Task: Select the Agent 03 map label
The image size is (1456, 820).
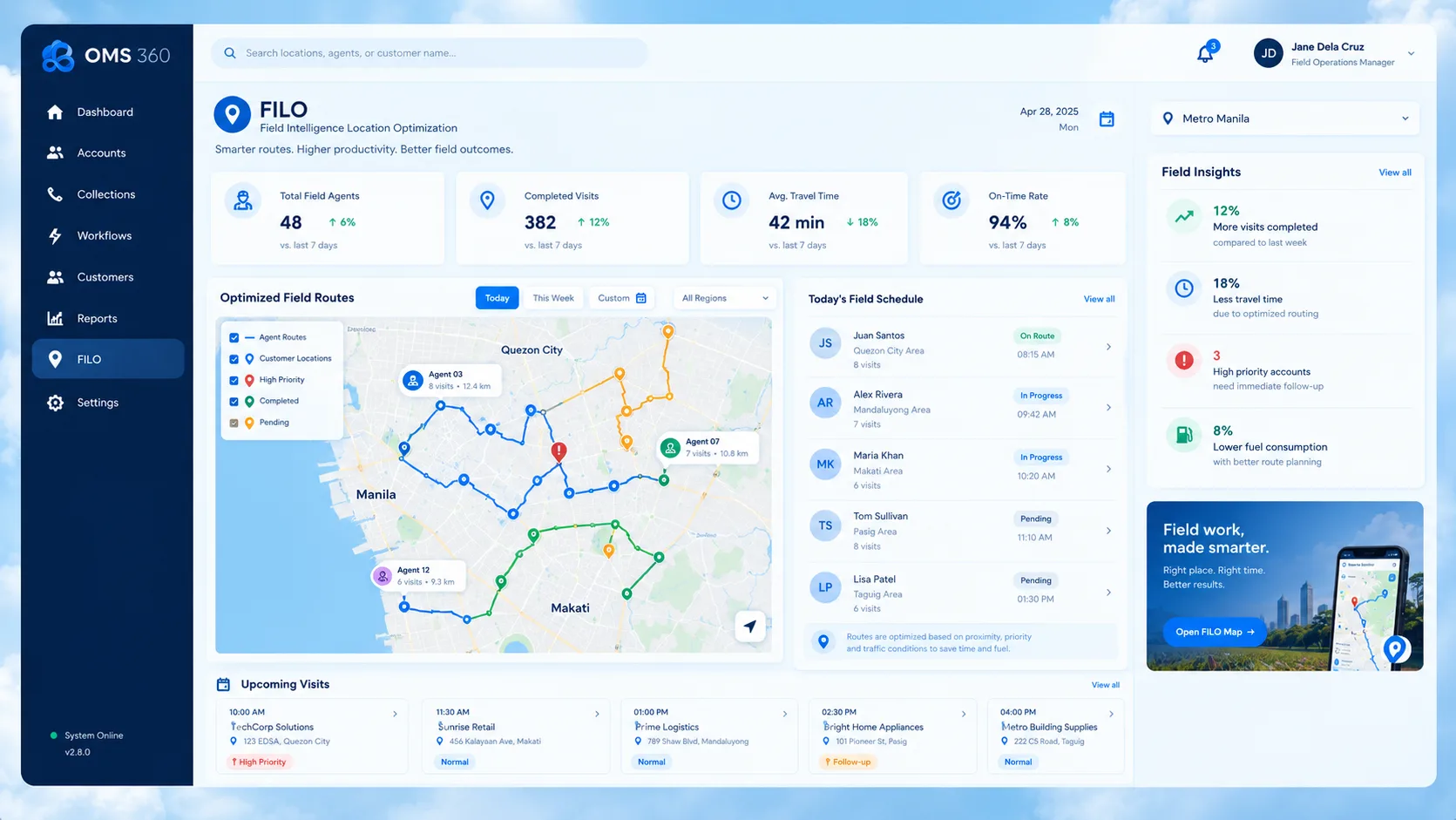Action: [450, 380]
